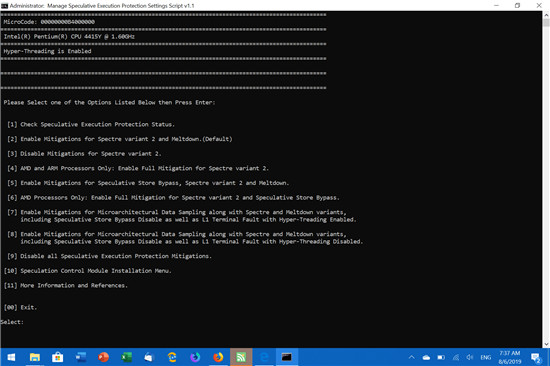Switch input language via ENG indicator
This screenshot has height=366, width=550.
tap(486, 358)
